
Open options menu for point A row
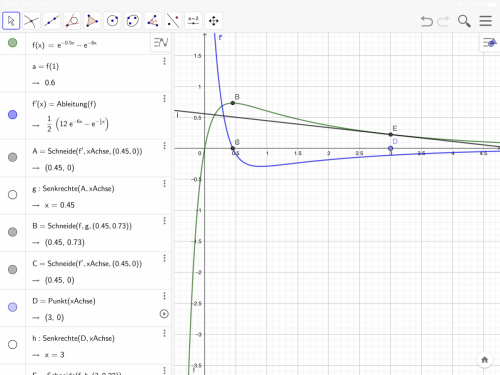[x=164, y=146]
